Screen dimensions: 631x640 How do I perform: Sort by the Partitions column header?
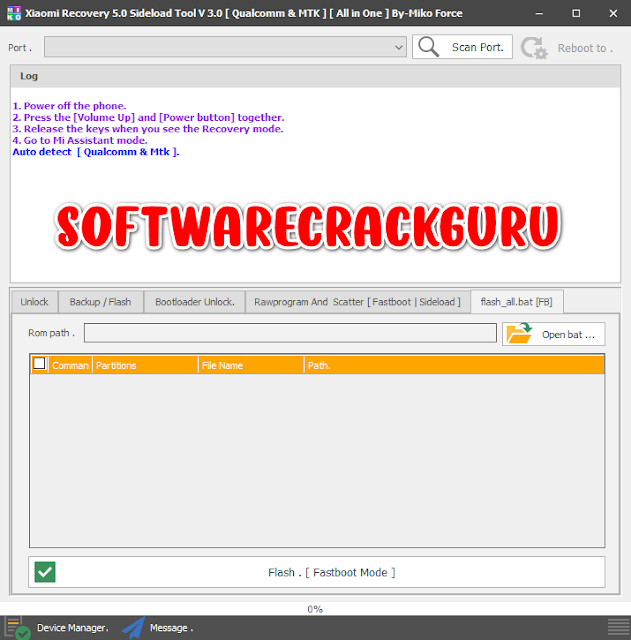coord(145,365)
